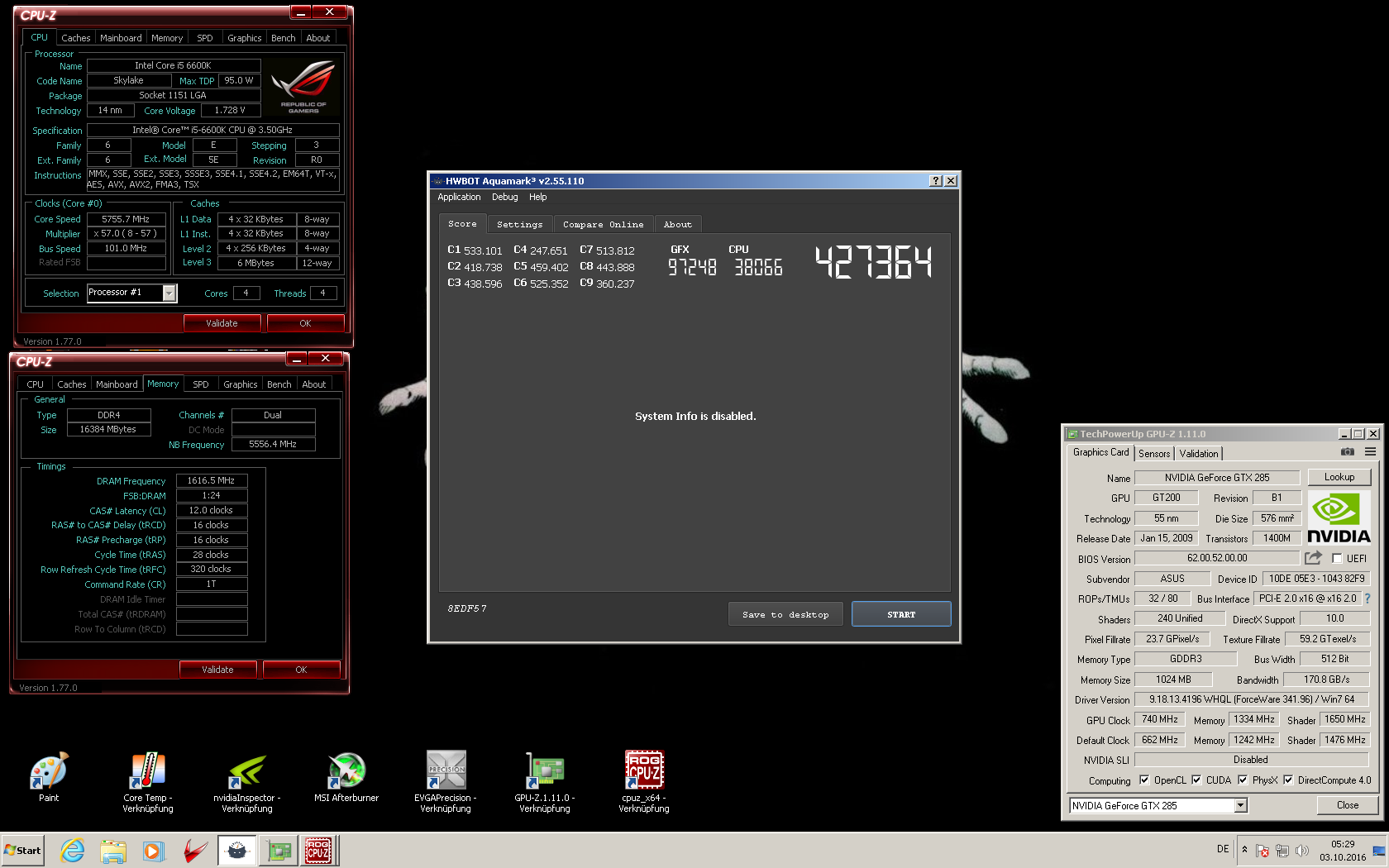Click the Windows Start button
Viewport: 1389px width, 868px height.
click(23, 851)
